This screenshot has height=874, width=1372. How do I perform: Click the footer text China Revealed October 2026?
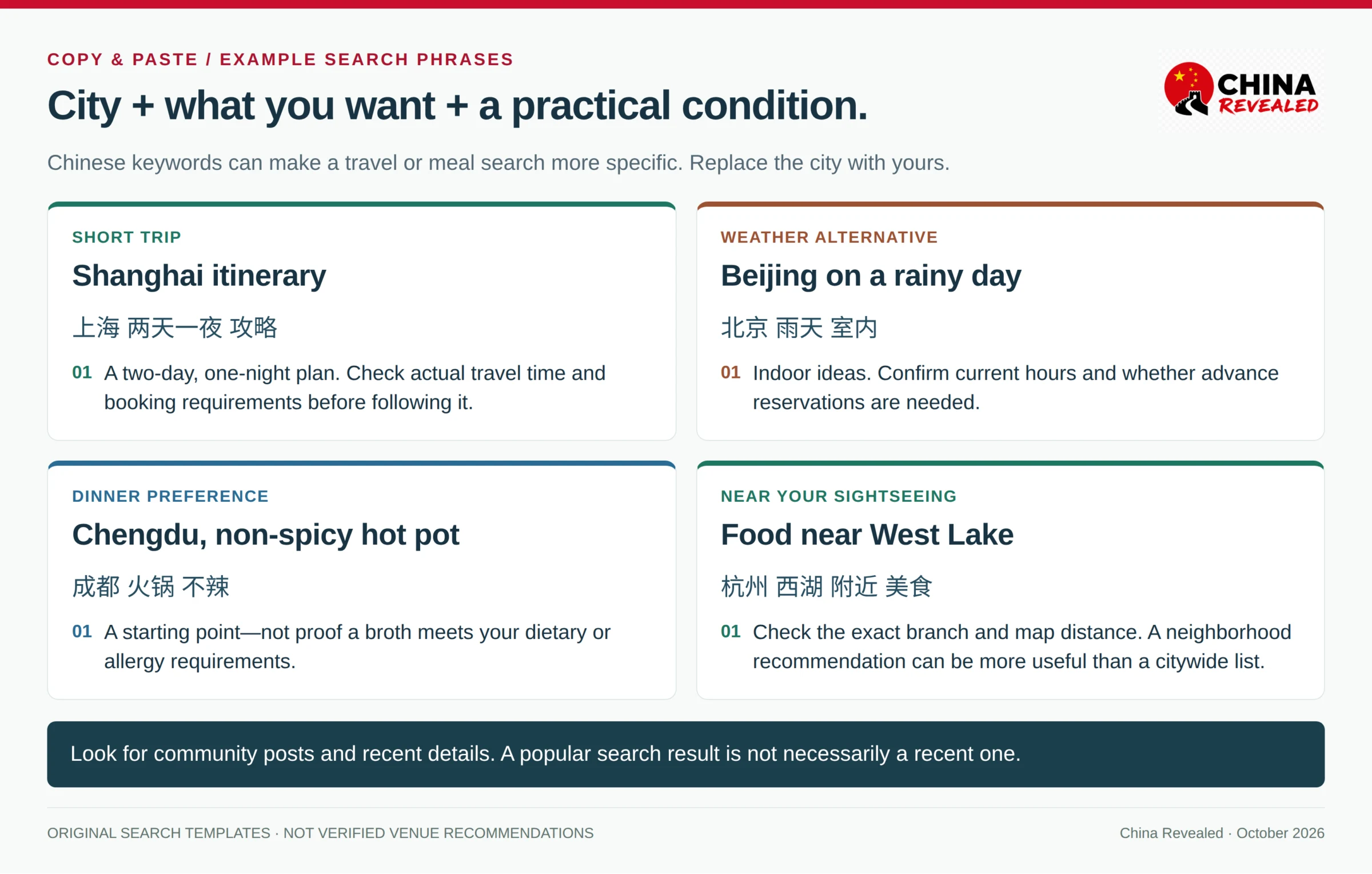pos(1222,833)
